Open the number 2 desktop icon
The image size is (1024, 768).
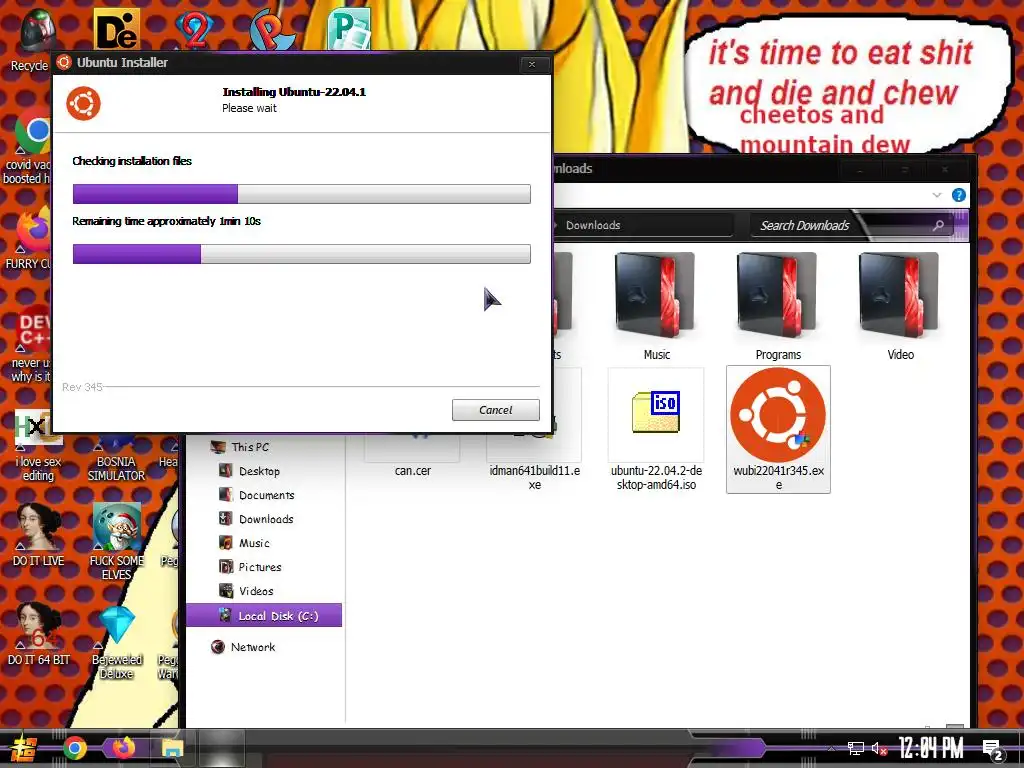pyautogui.click(x=195, y=29)
